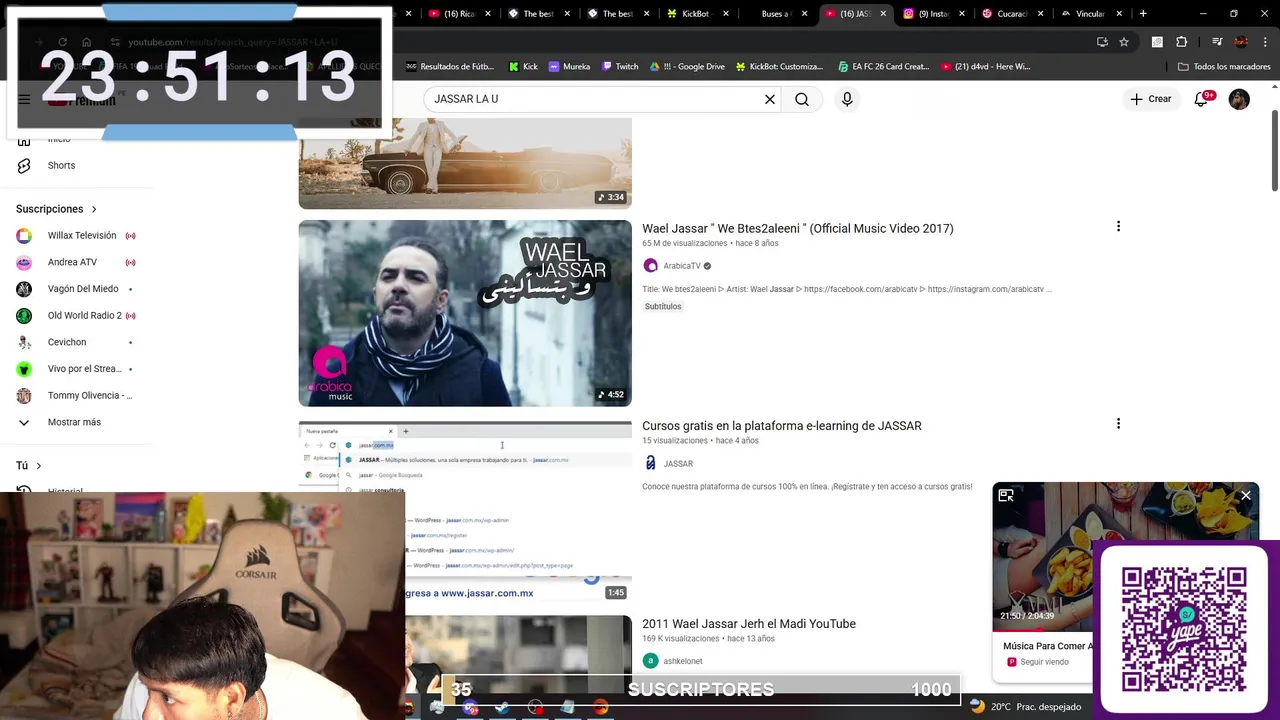Expand the Suscripciones section chevron
This screenshot has height=720, width=1280.
pos(94,209)
